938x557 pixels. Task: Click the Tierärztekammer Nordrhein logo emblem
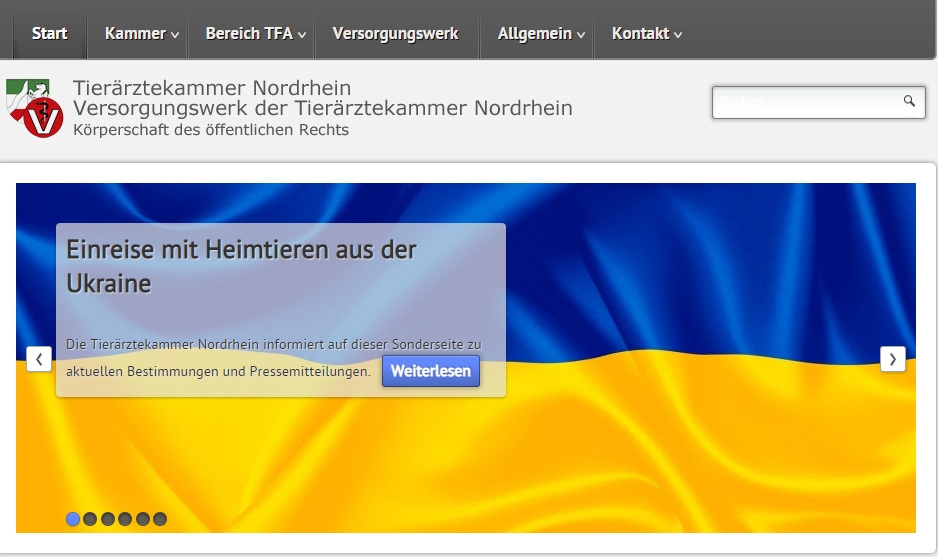[35, 108]
